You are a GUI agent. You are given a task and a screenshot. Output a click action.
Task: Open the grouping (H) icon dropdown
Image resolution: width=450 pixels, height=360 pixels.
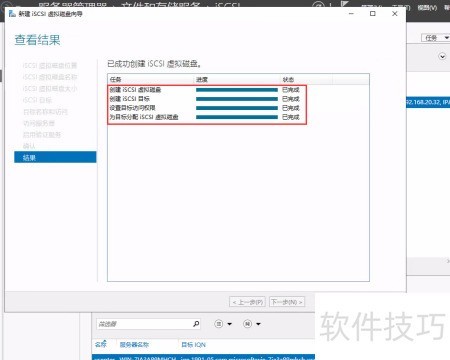coord(247,324)
